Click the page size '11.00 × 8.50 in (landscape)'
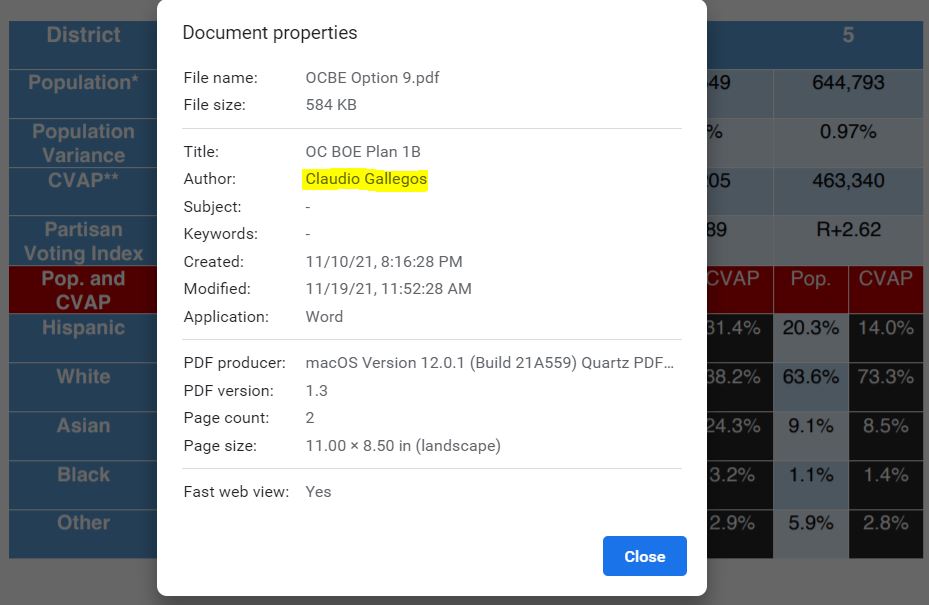Screen dimensions: 929x605 [x=403, y=446]
